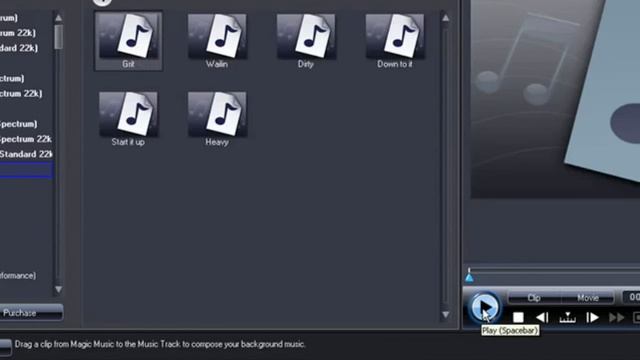Image resolution: width=640 pixels, height=360 pixels.
Task: Click the 'Drag a clip from Magic Music' hint text
Action: coord(160,344)
